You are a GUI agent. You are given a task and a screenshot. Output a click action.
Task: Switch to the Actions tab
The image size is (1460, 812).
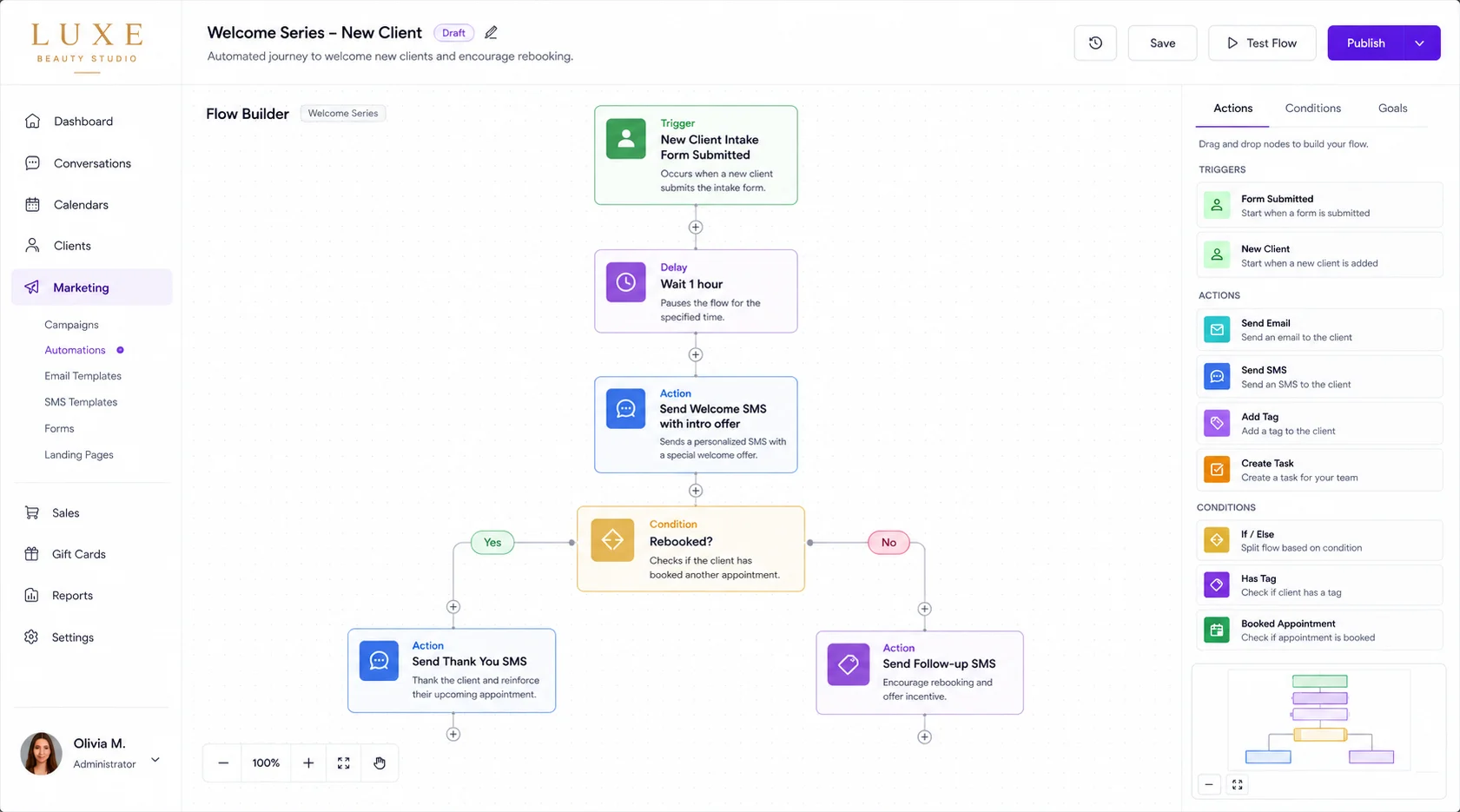[1232, 109]
